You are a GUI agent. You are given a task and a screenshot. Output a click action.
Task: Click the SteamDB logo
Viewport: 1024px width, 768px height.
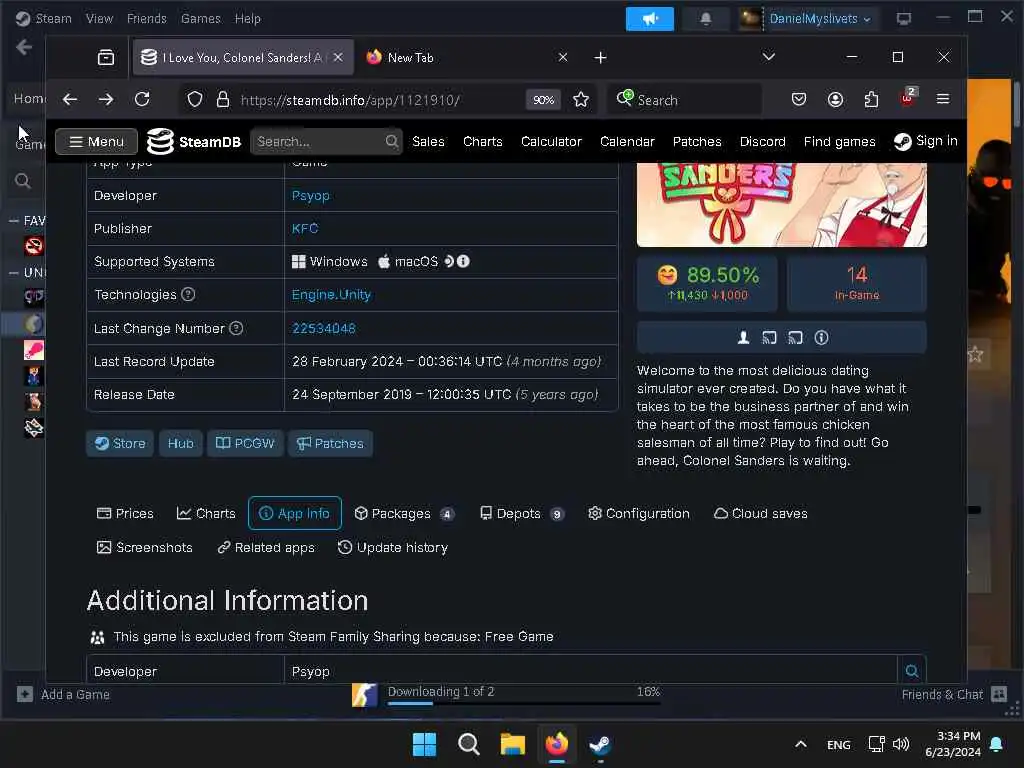coord(194,142)
